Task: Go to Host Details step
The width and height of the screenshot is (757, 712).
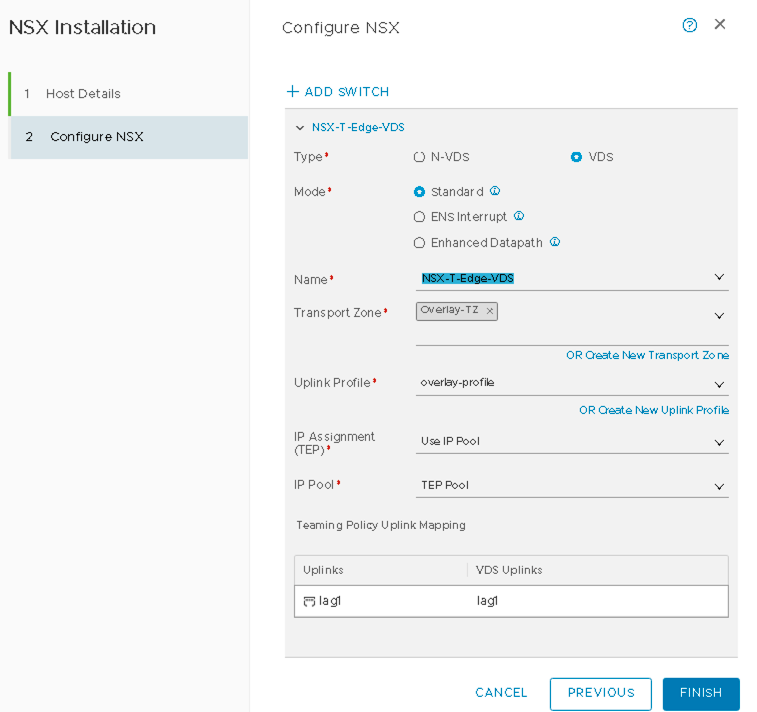Action: coord(83,94)
